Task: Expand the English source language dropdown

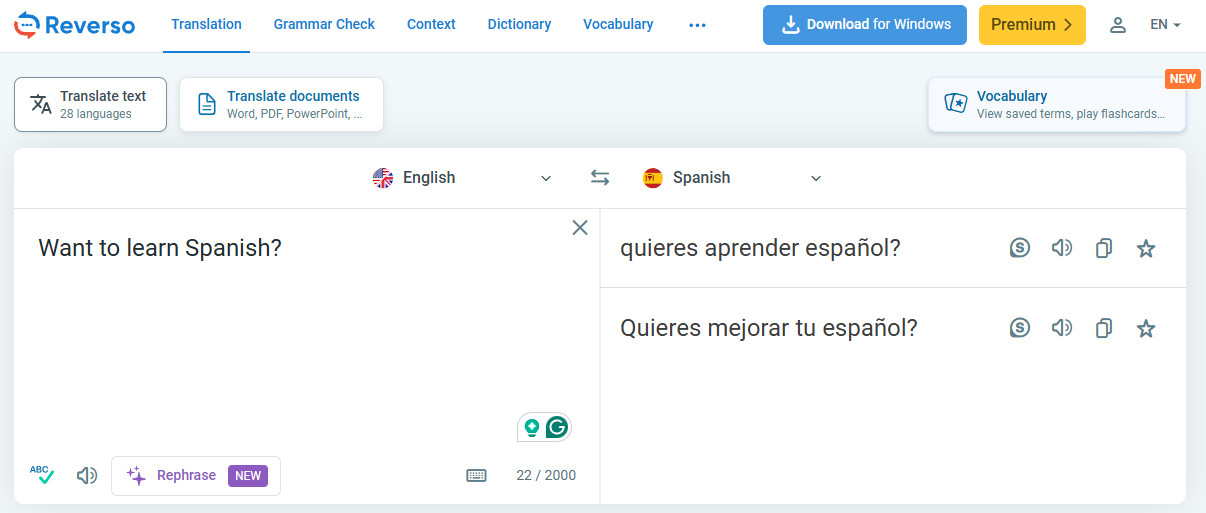Action: 462,178
